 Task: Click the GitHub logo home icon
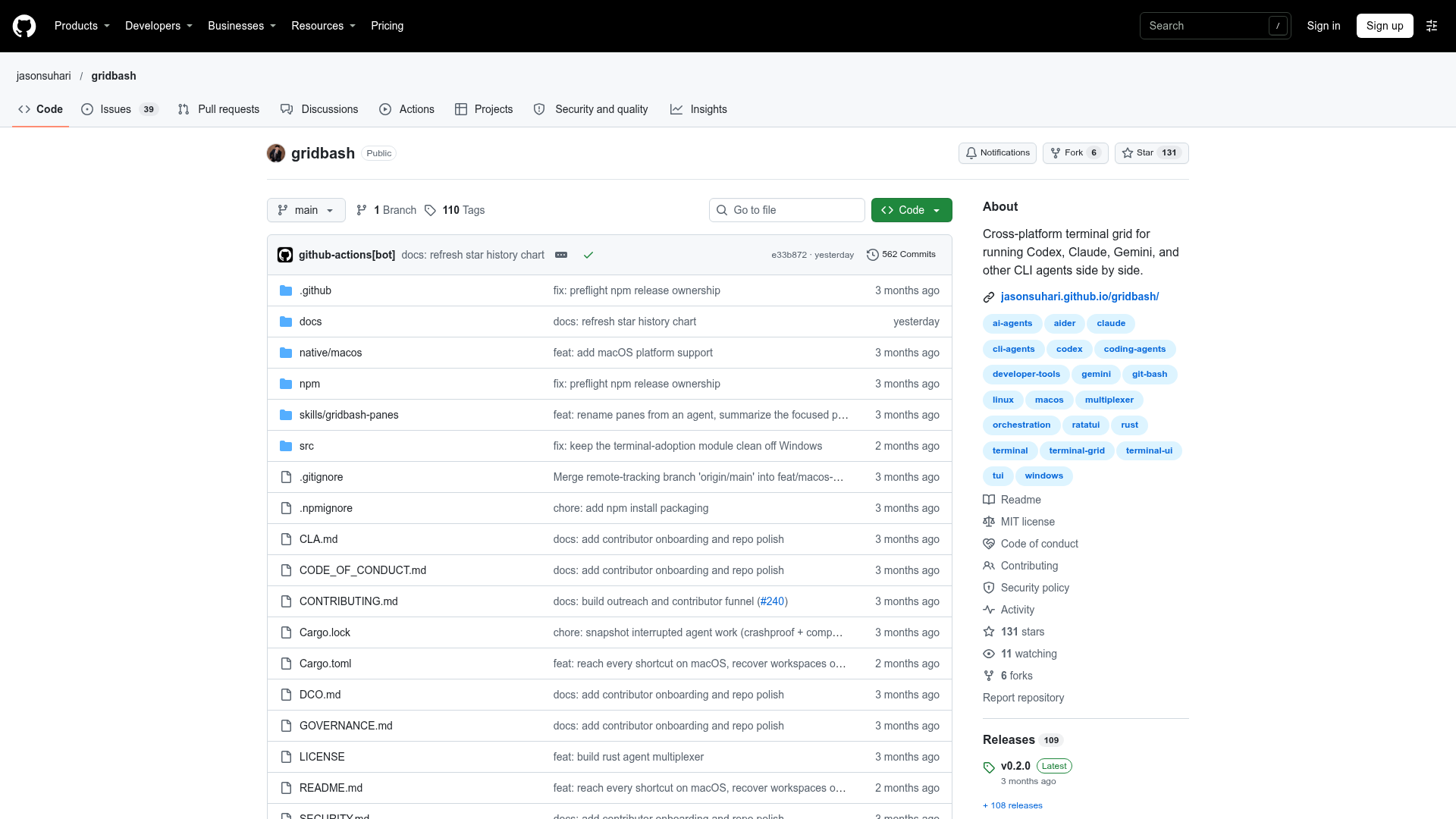(24, 26)
